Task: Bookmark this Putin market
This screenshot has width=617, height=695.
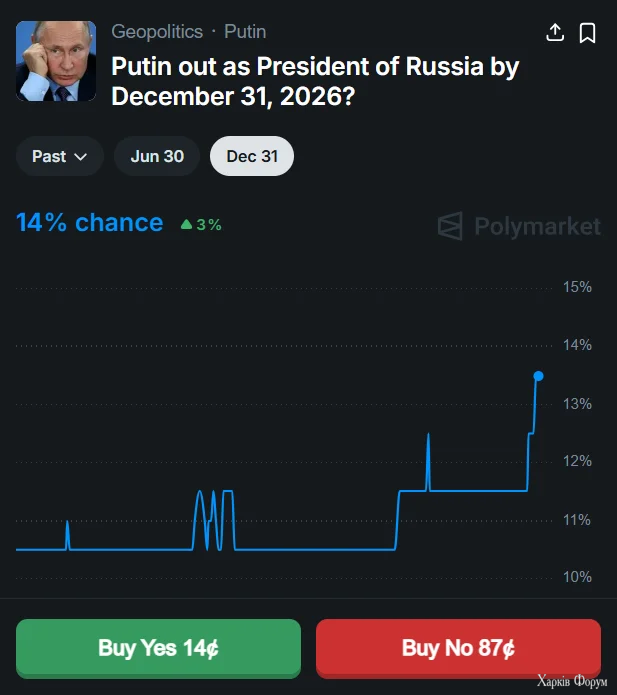Action: 588,33
